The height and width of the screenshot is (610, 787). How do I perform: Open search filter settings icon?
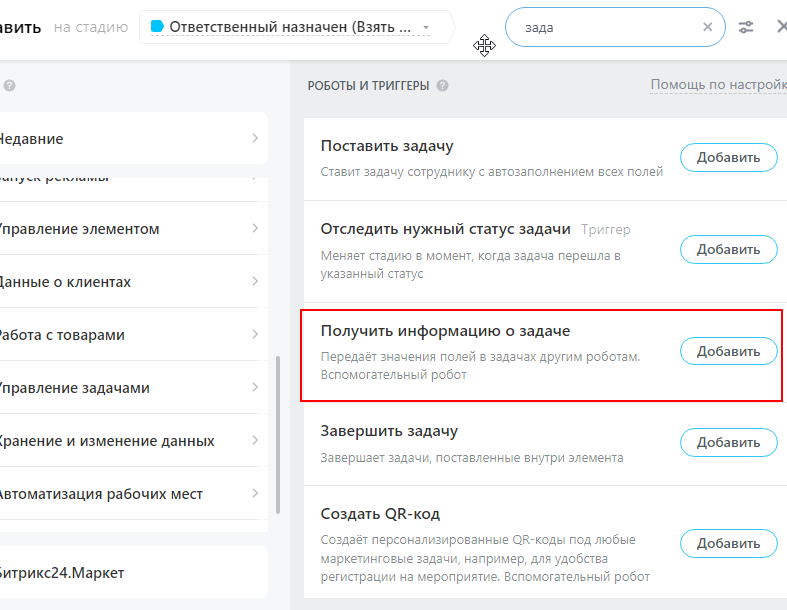tap(746, 28)
